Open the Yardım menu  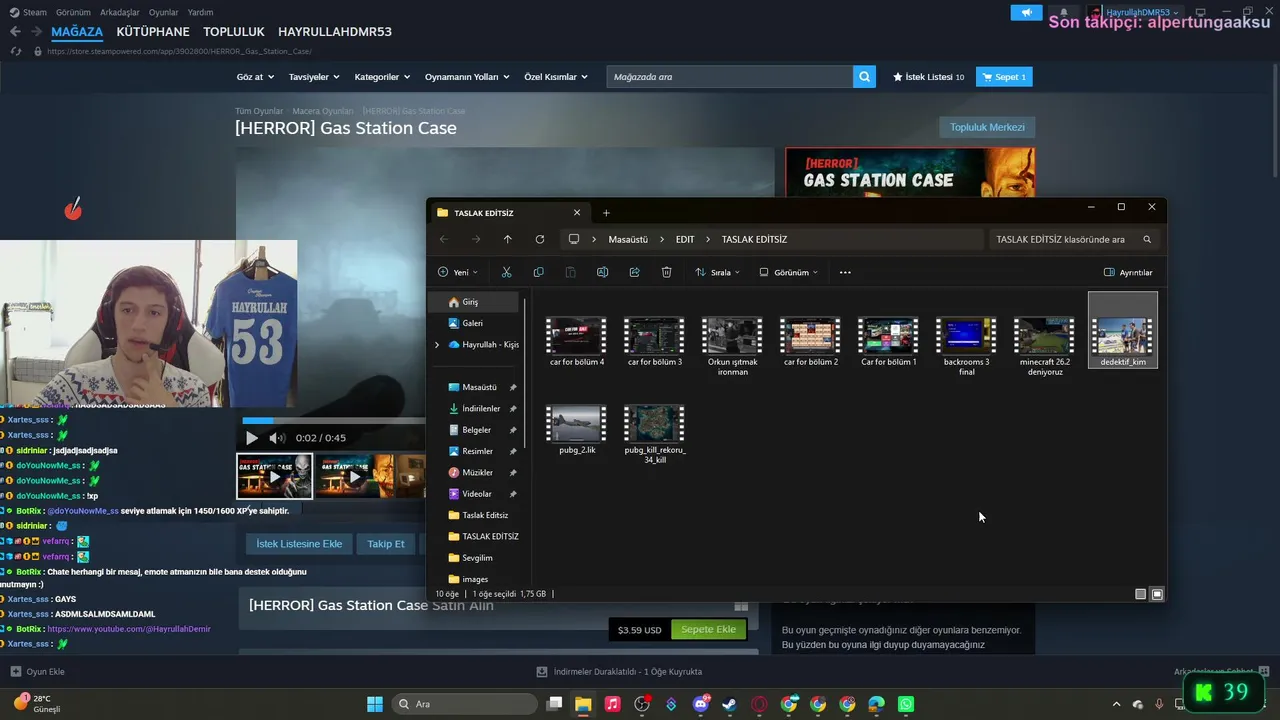tap(200, 12)
